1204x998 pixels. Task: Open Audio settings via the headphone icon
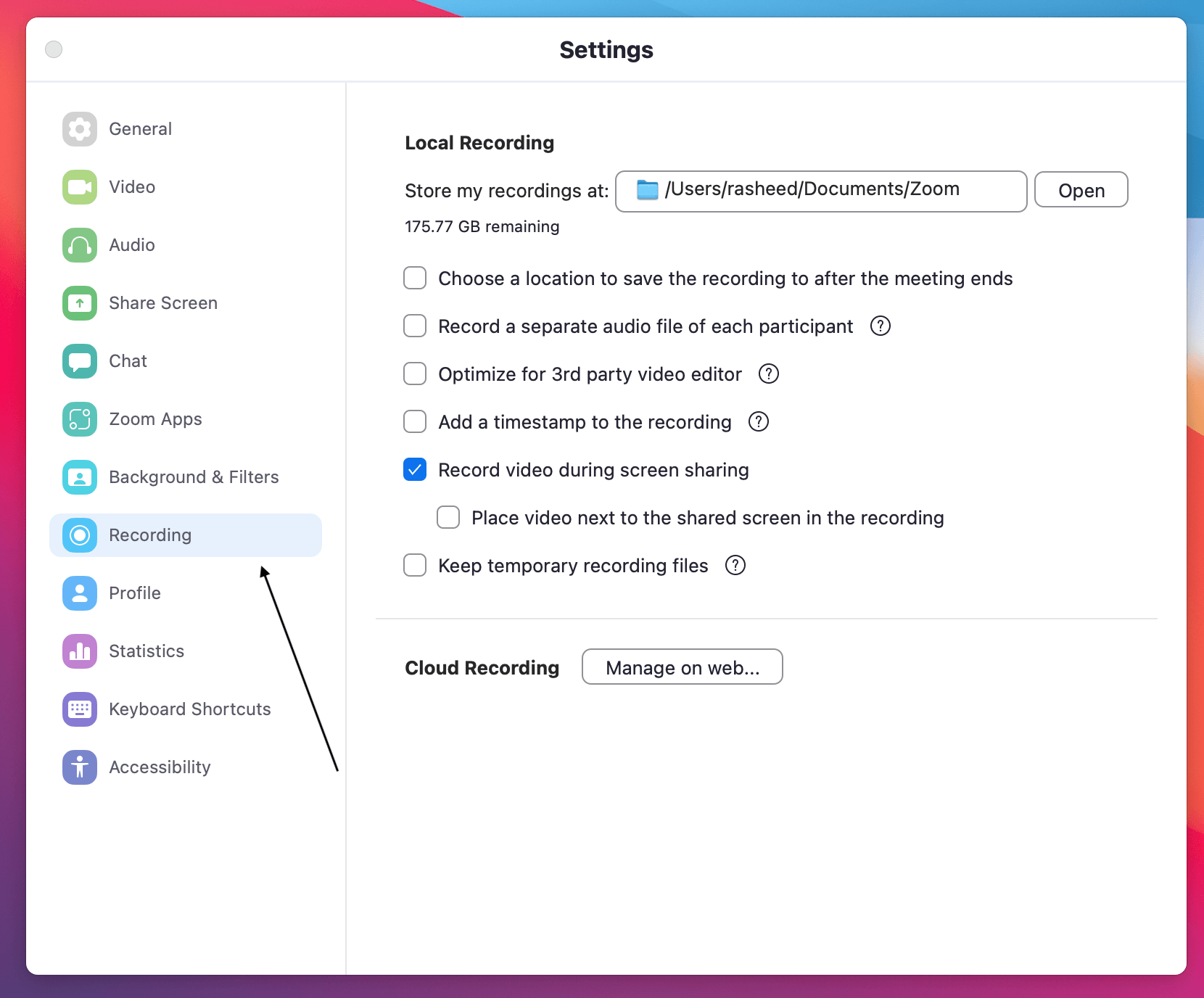78,245
